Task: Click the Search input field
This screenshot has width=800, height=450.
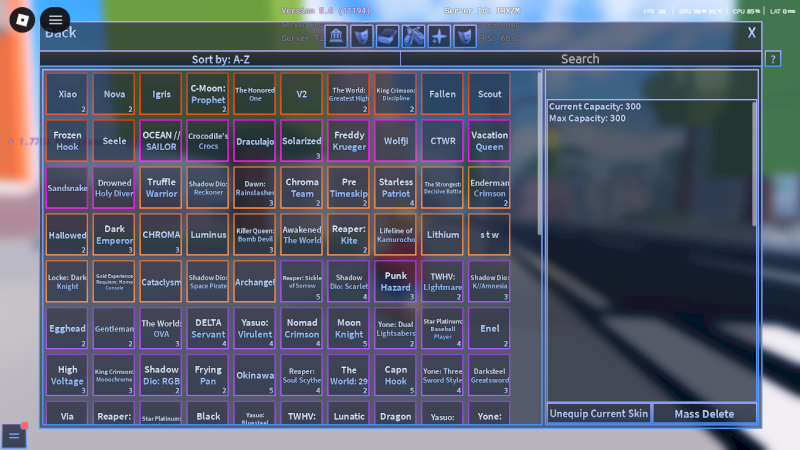Action: pyautogui.click(x=580, y=59)
